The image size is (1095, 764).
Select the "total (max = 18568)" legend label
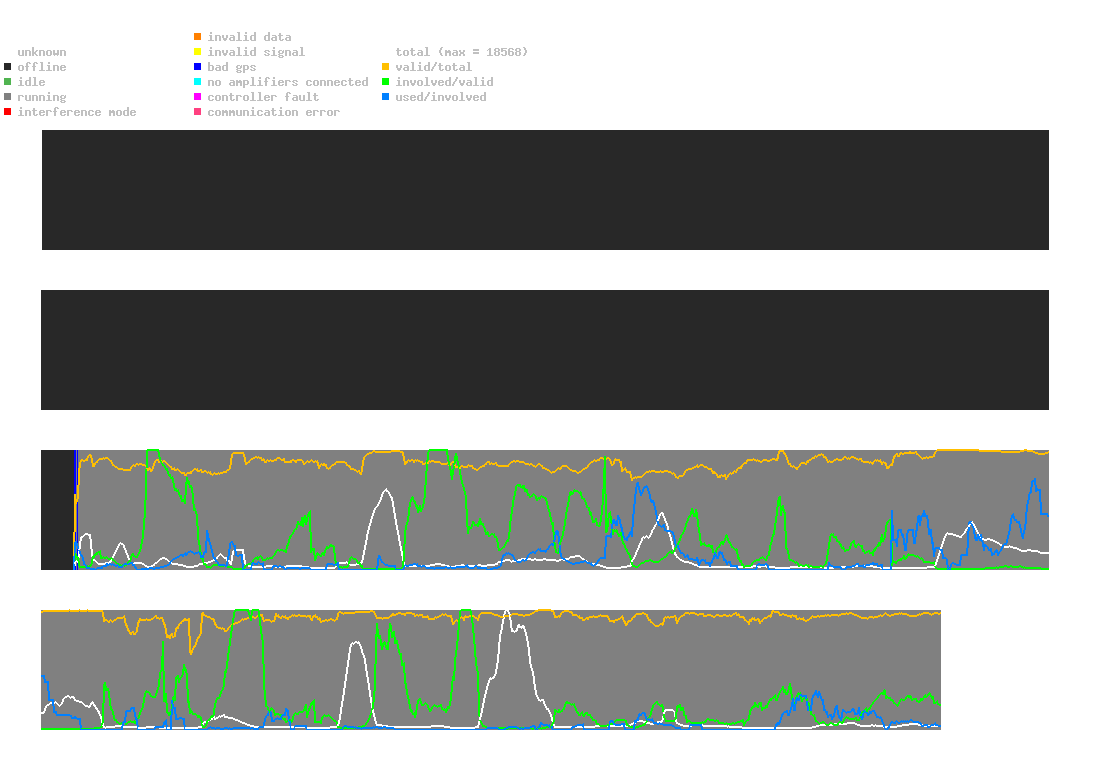[462, 52]
